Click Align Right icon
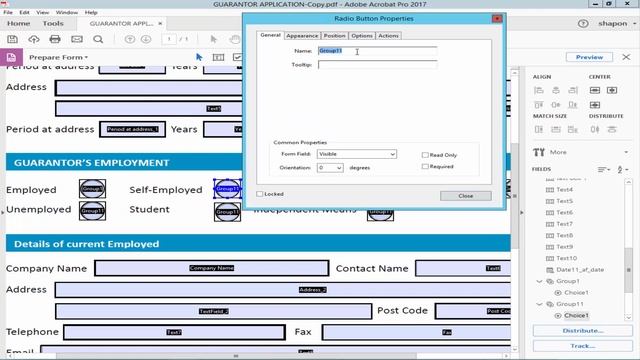 pyautogui.click(x=573, y=90)
